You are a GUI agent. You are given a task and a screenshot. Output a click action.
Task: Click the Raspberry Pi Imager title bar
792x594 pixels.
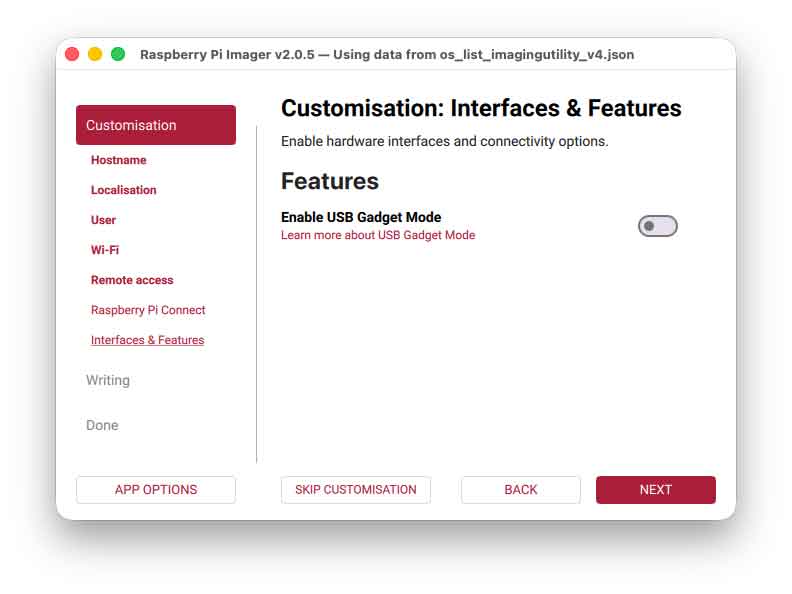[386, 54]
